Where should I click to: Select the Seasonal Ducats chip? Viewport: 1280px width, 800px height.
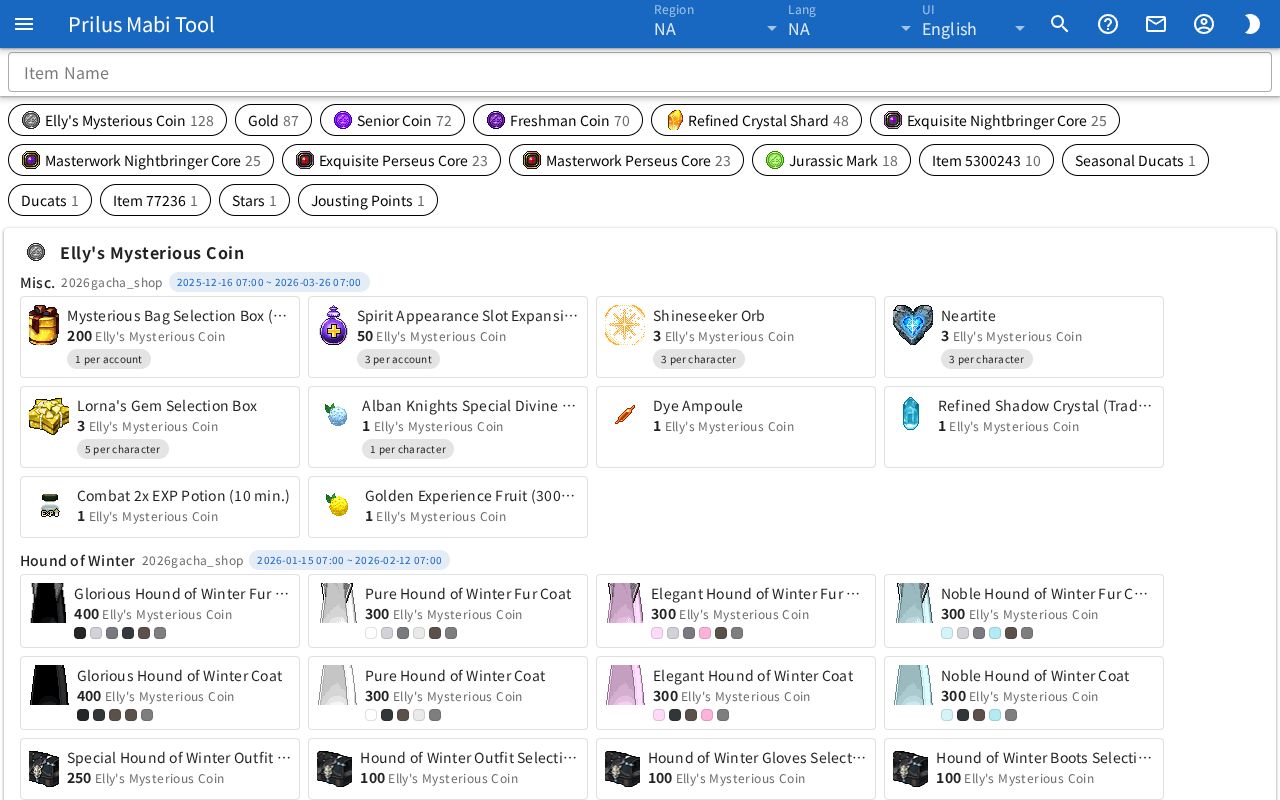click(x=1135, y=161)
